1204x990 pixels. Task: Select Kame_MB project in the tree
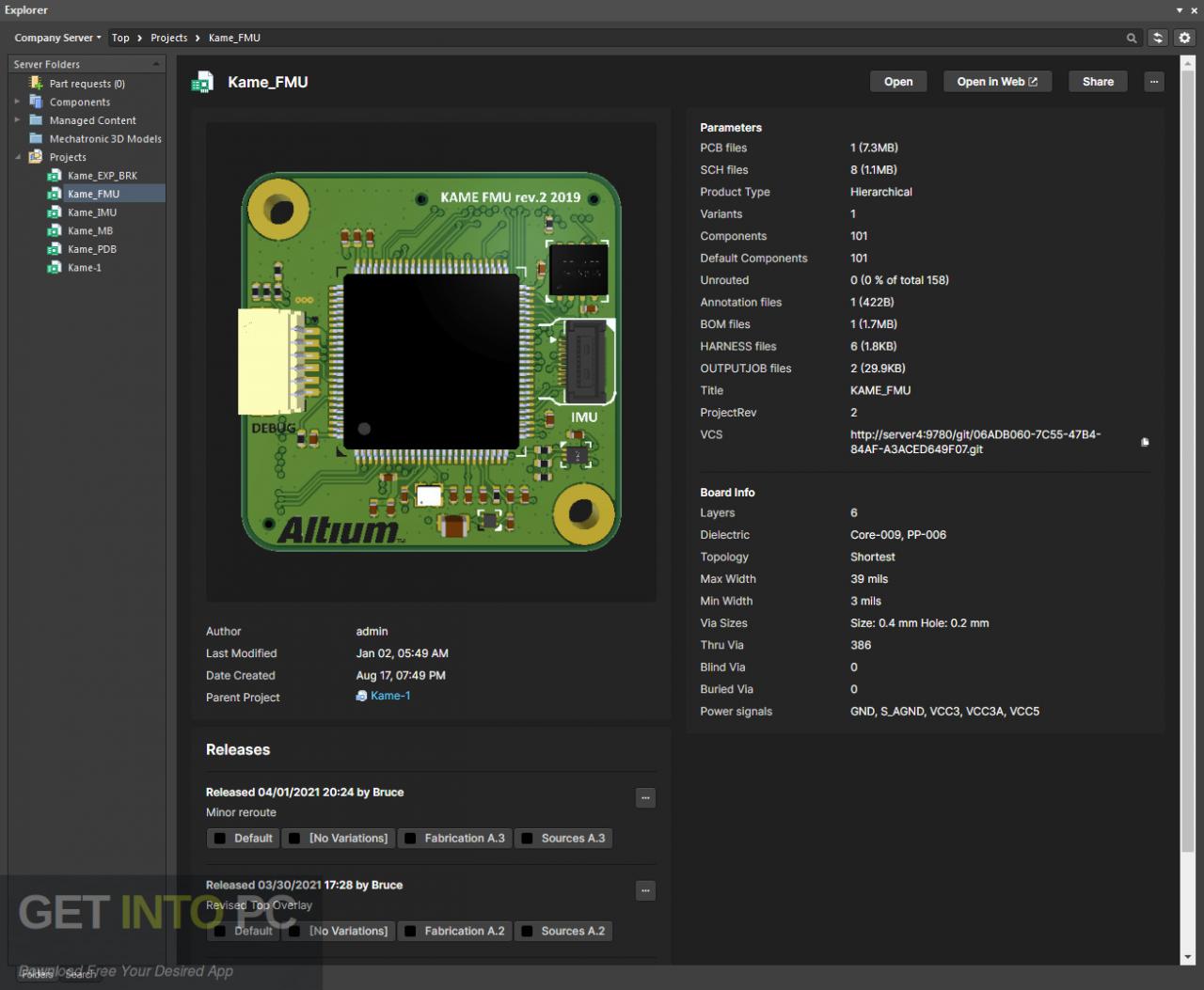tap(90, 230)
